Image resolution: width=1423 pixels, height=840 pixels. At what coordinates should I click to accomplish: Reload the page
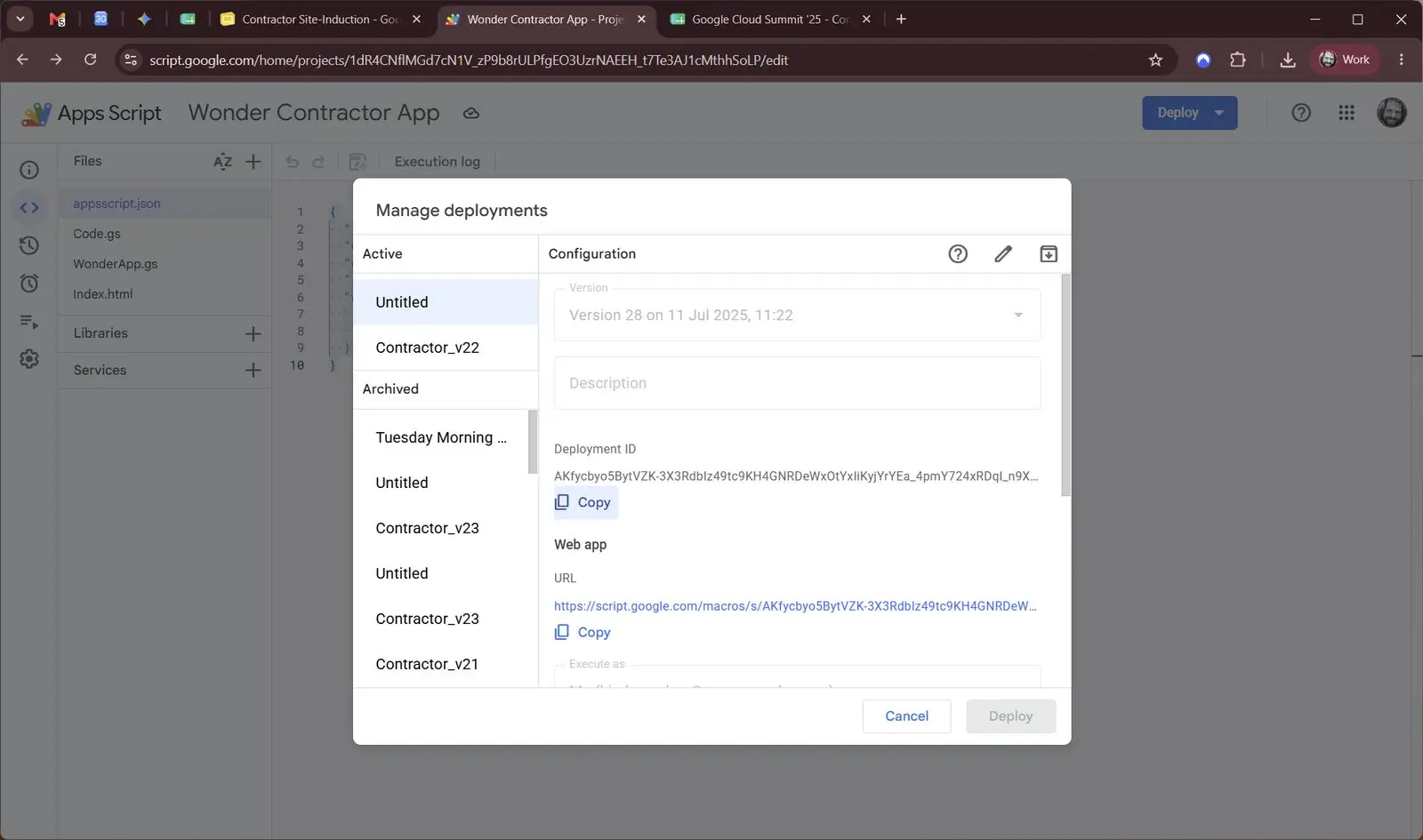[x=90, y=60]
